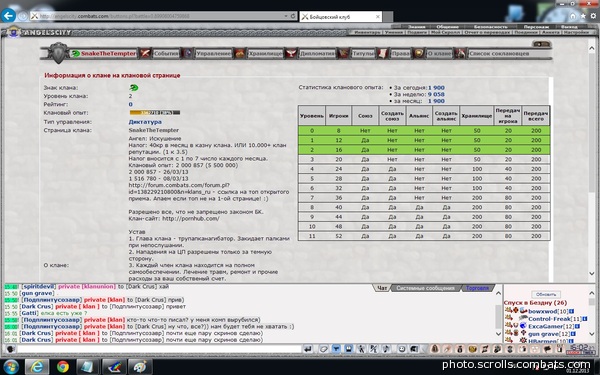Click the Клановый опыт progress bar
The height and width of the screenshot is (375, 600).
pos(155,113)
